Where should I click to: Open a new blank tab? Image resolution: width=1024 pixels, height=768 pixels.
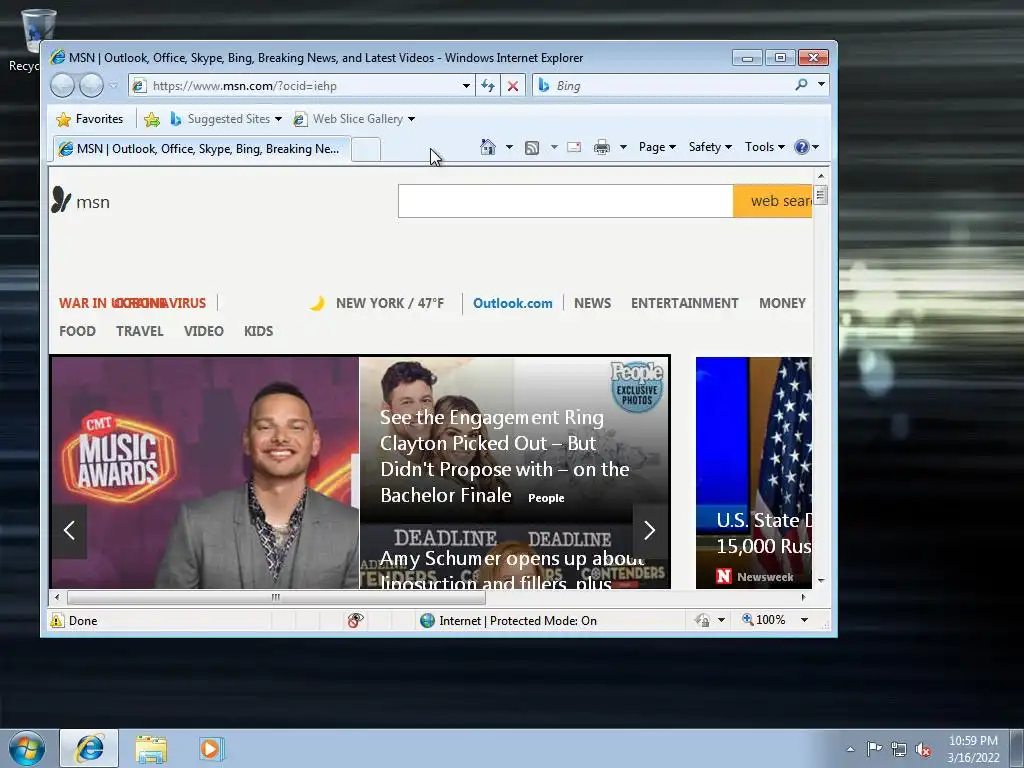click(x=366, y=150)
